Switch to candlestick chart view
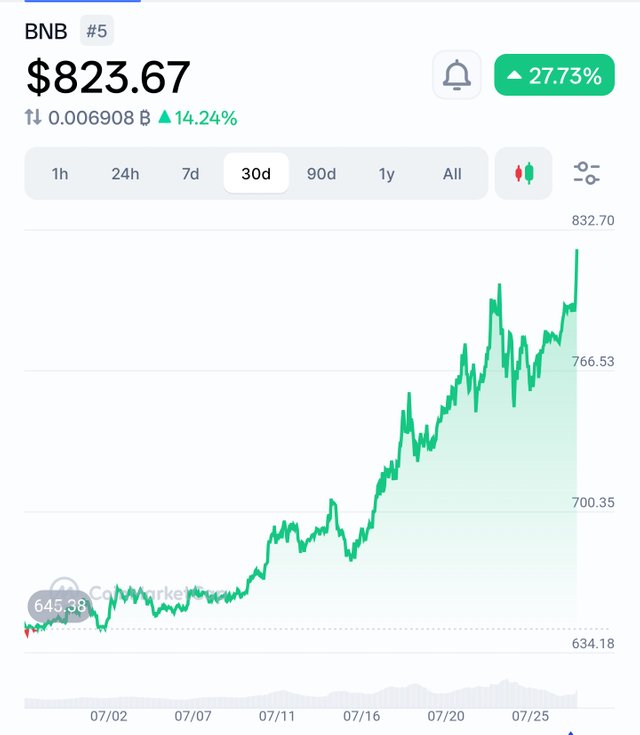Image resolution: width=640 pixels, height=735 pixels. coord(524,174)
